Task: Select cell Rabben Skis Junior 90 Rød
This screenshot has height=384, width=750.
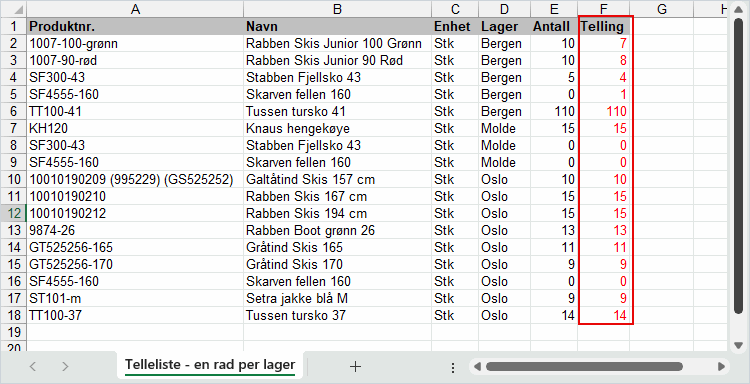Action: point(338,60)
